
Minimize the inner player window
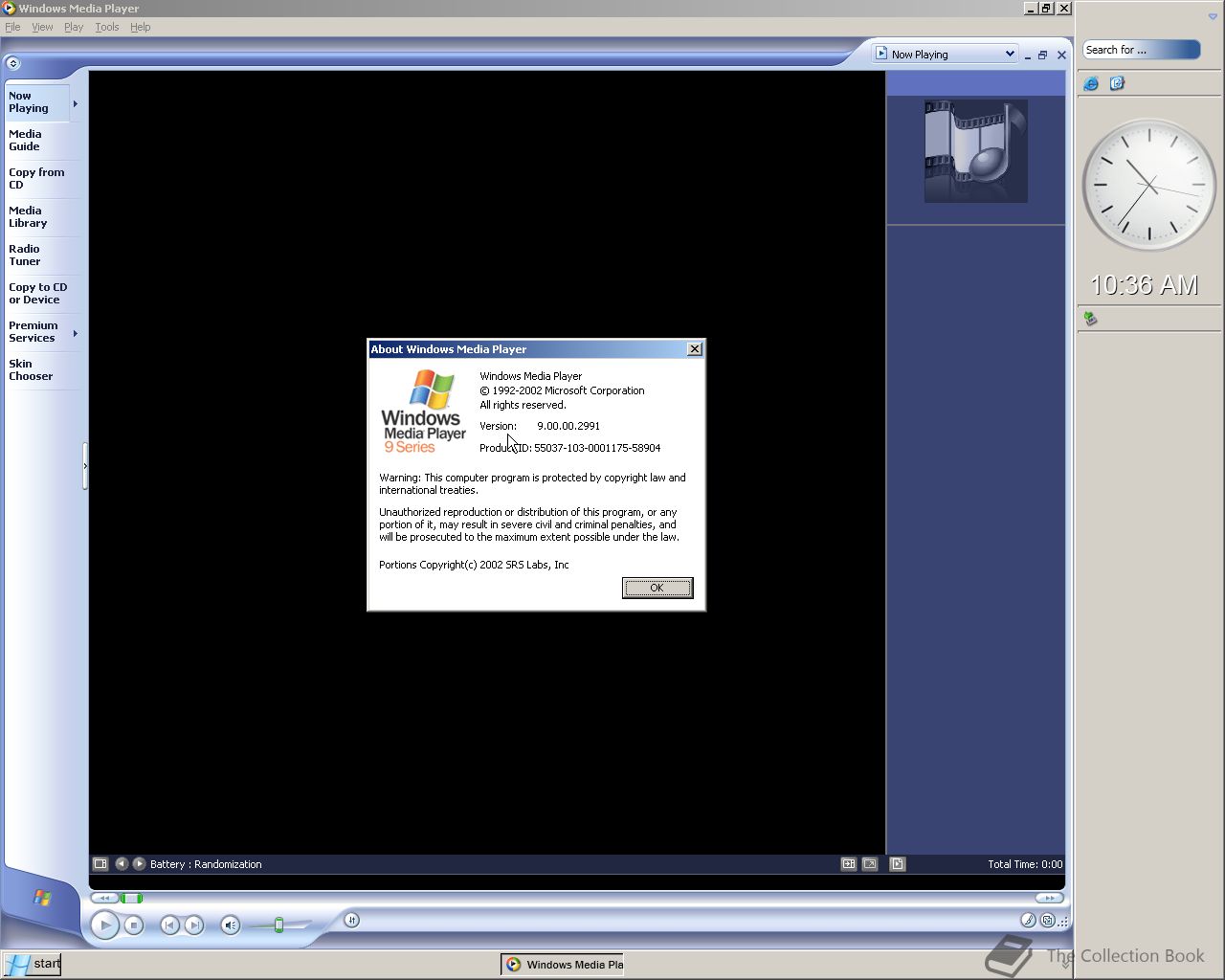pos(1027,56)
